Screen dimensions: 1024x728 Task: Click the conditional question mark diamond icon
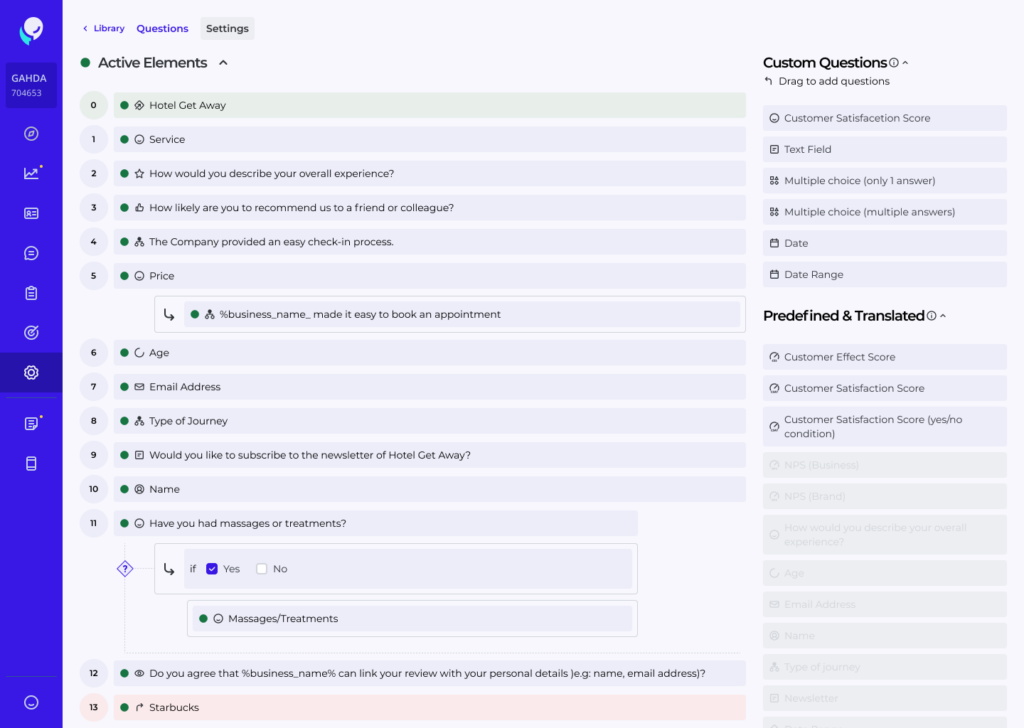pos(125,569)
